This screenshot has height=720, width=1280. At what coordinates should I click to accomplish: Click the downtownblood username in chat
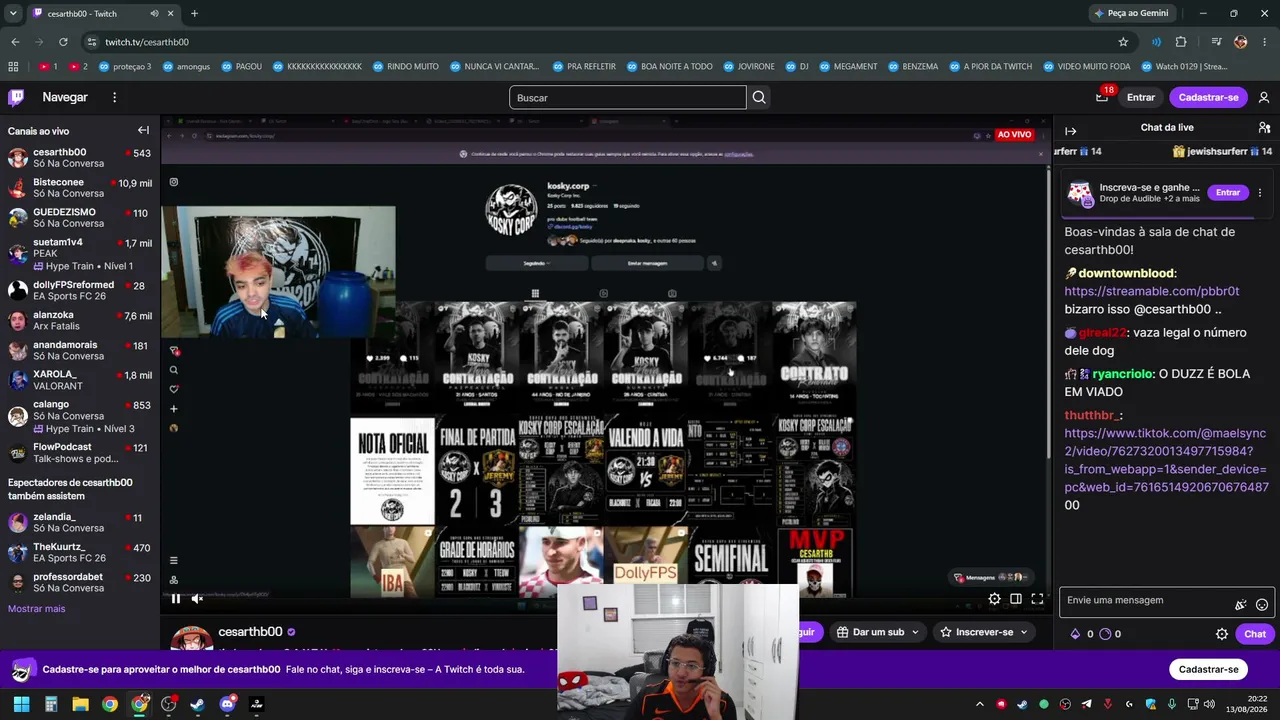click(1126, 273)
